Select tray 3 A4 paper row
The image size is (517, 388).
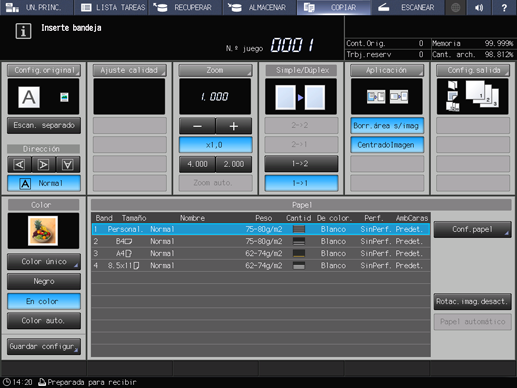coord(261,254)
